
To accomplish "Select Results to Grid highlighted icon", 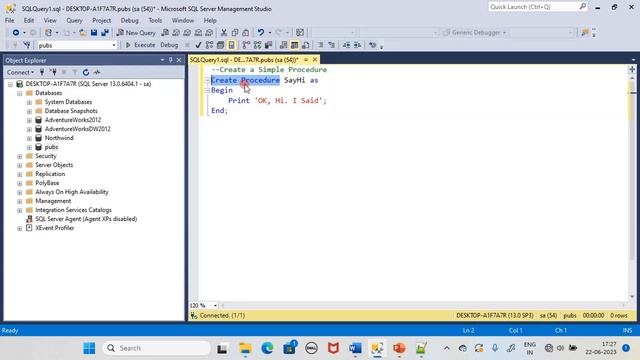I will tap(294, 45).
